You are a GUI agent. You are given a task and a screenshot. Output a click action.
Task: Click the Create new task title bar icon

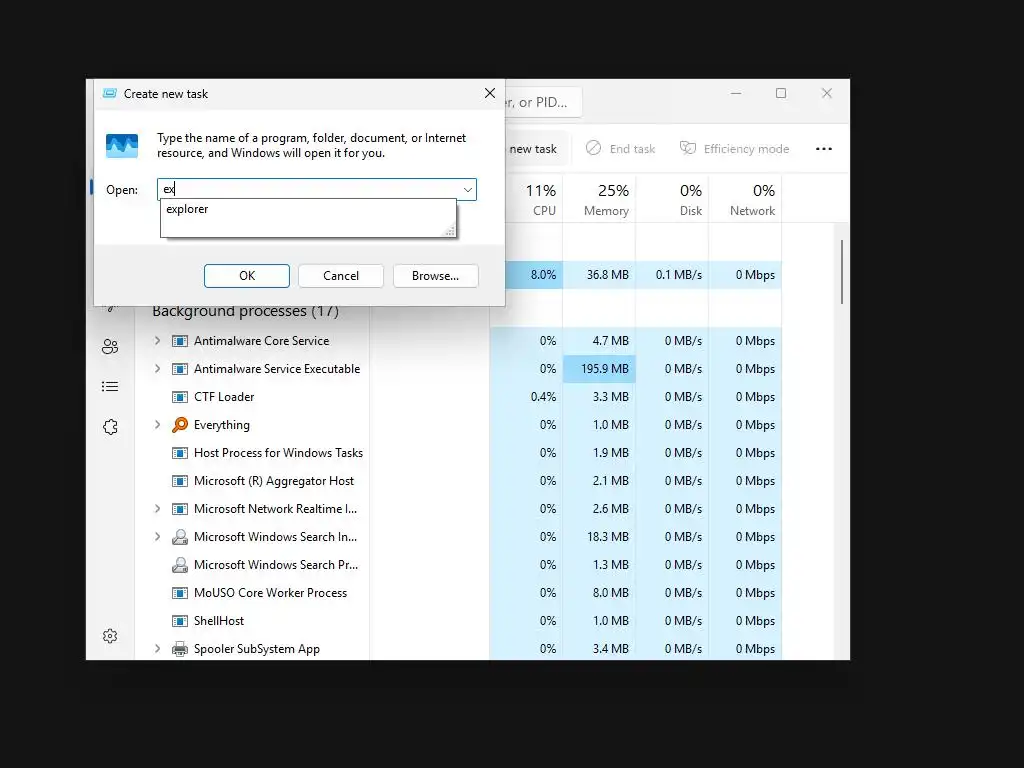pos(110,93)
